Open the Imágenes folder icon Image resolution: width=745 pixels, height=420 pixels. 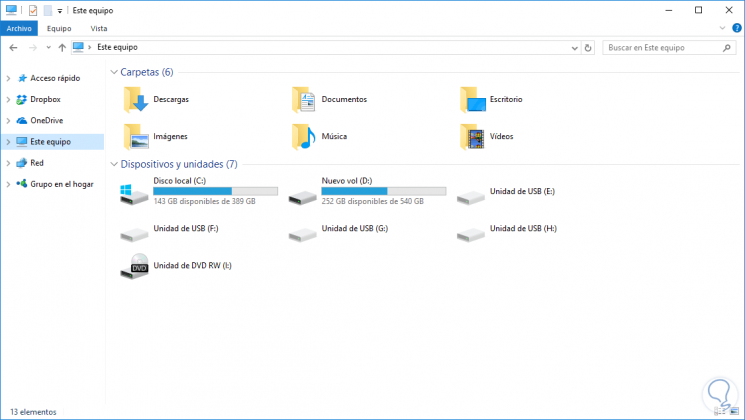pos(136,137)
